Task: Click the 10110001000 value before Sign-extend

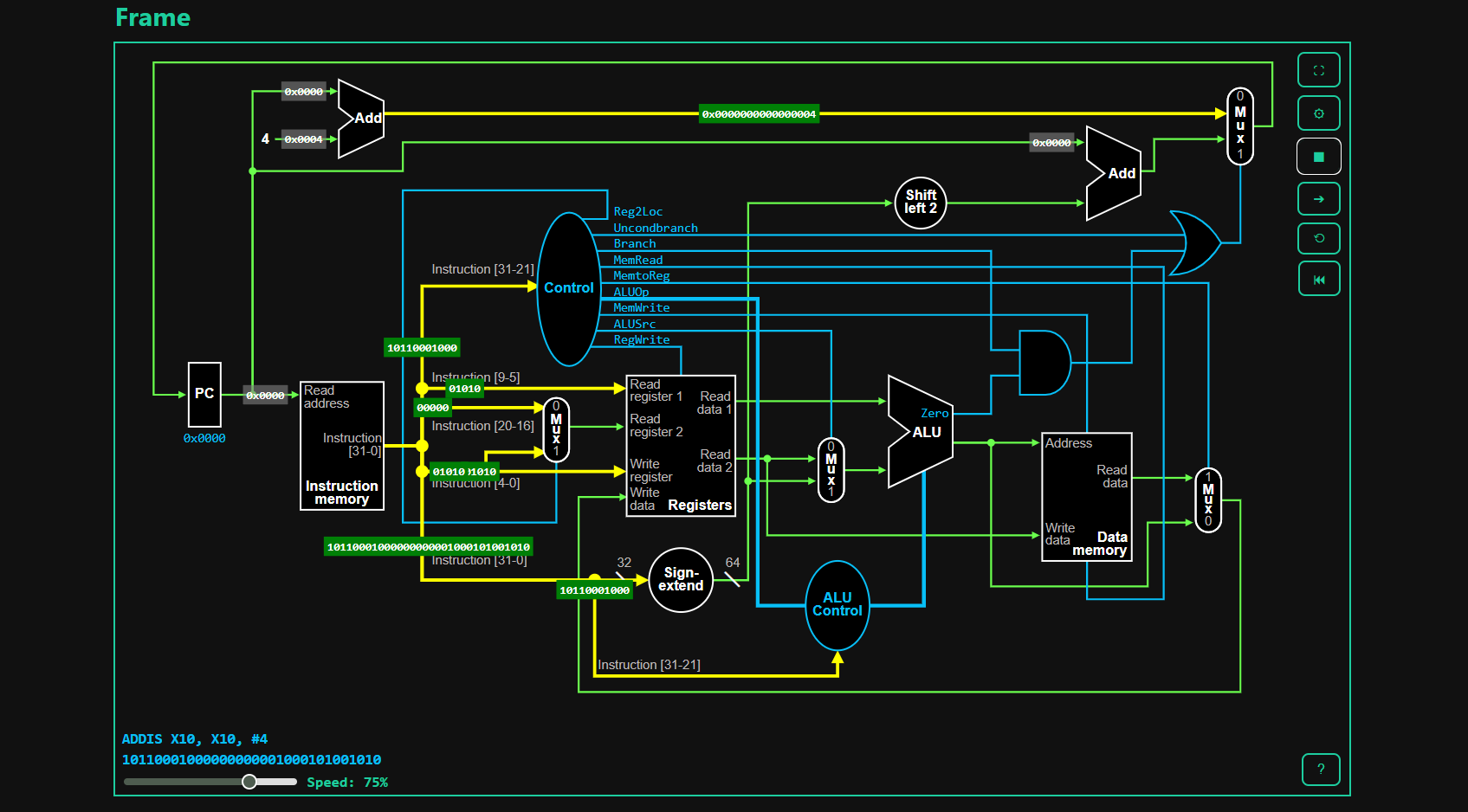Action: coord(594,590)
